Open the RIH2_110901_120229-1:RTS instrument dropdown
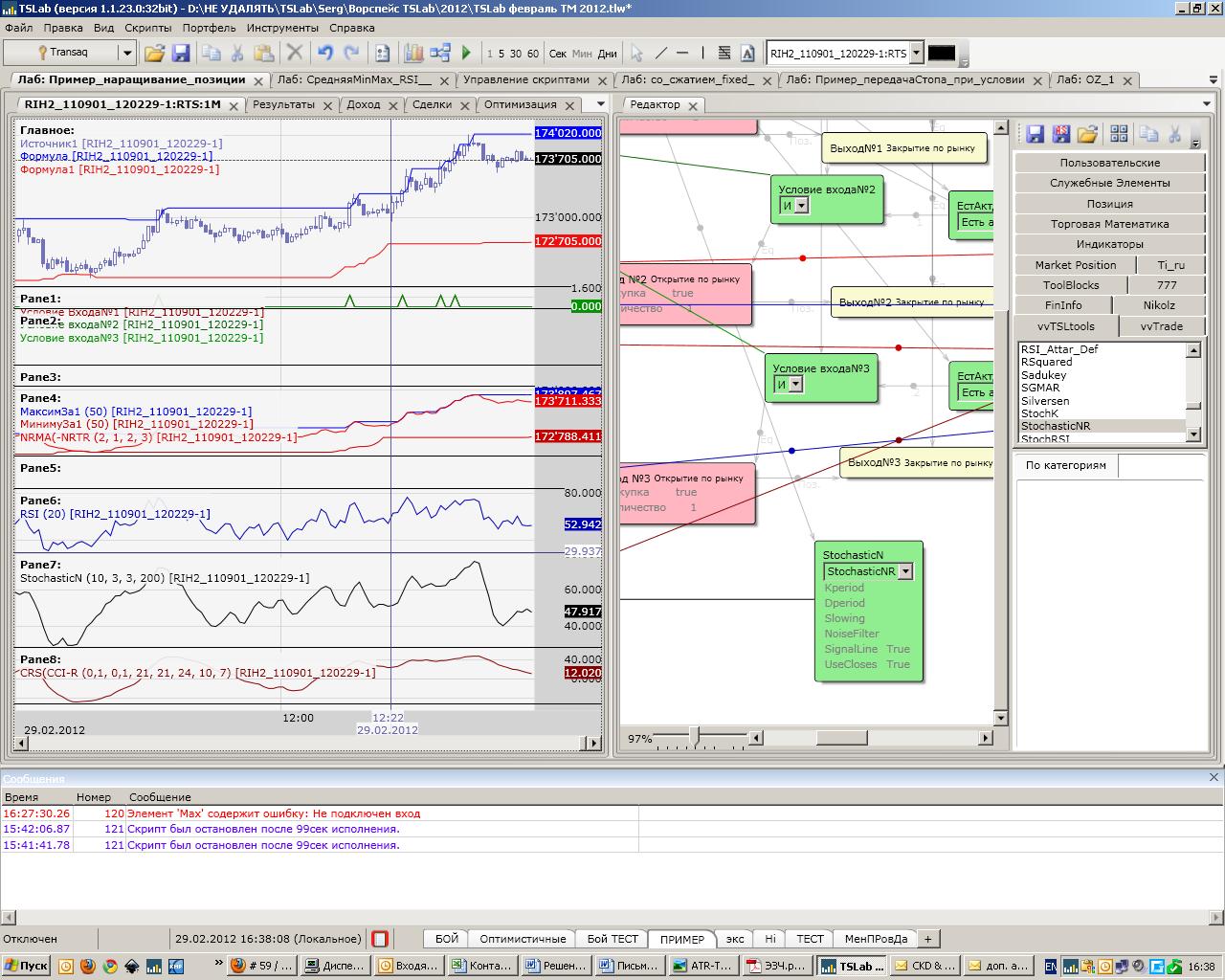The height and width of the screenshot is (980, 1225). [x=916, y=54]
